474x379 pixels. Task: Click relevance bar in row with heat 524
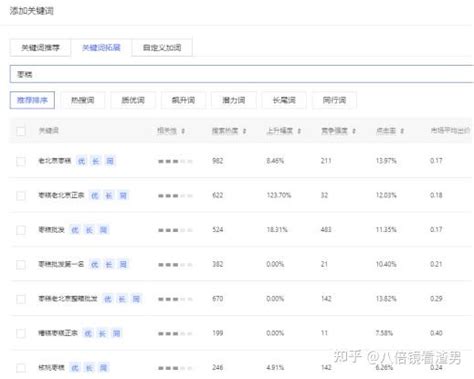click(x=175, y=230)
